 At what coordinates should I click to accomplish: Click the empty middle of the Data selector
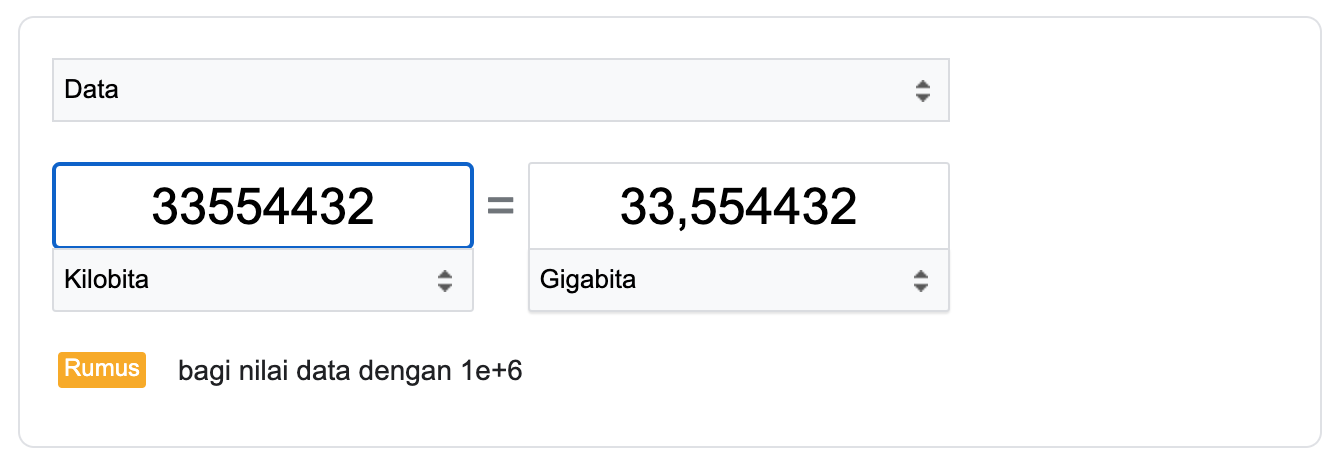(x=500, y=90)
